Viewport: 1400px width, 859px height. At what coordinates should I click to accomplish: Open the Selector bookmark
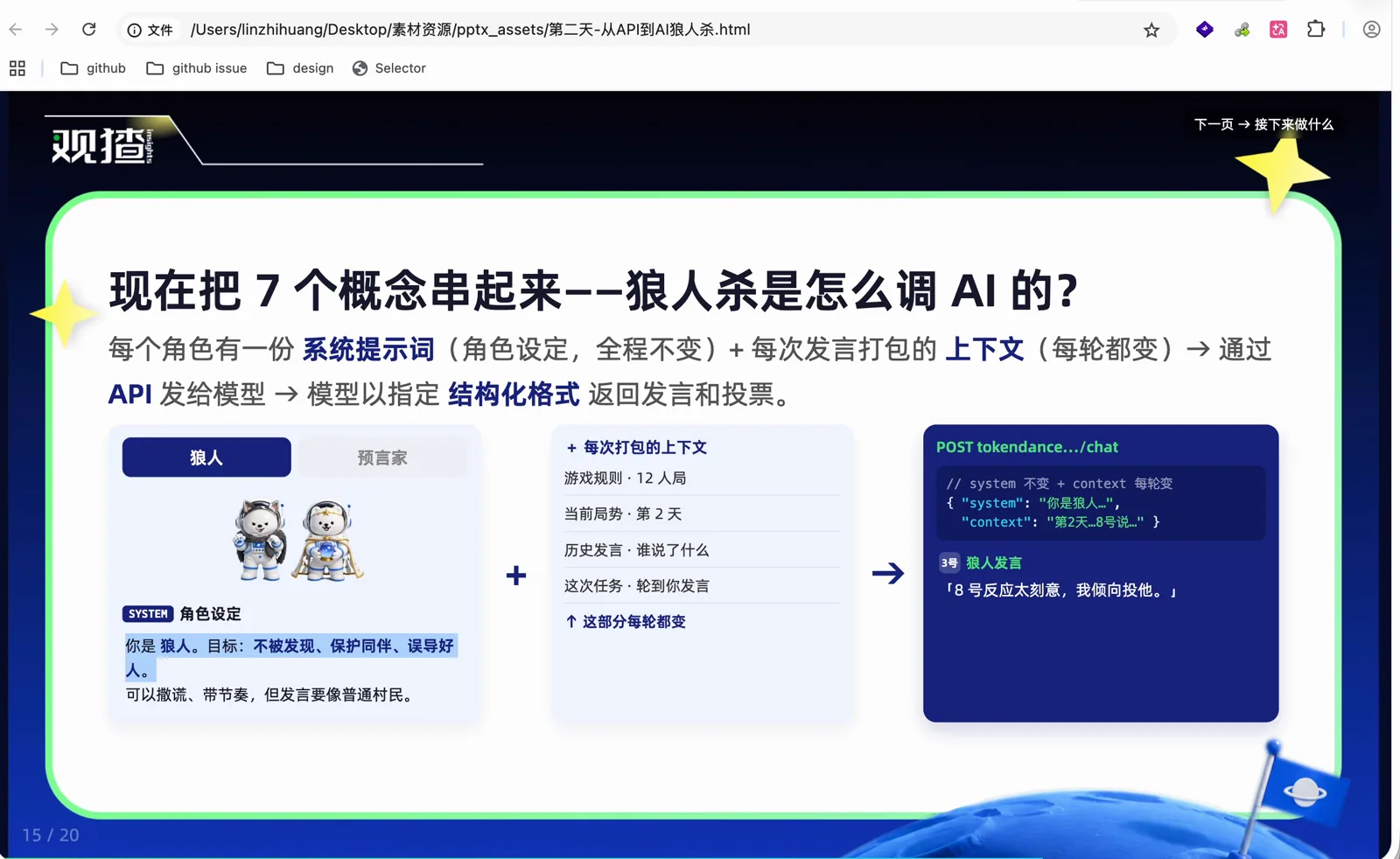[x=389, y=68]
